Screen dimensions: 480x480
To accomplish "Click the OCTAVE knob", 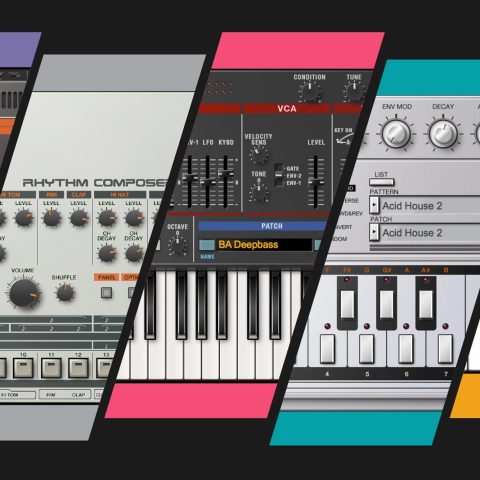I will (177, 246).
